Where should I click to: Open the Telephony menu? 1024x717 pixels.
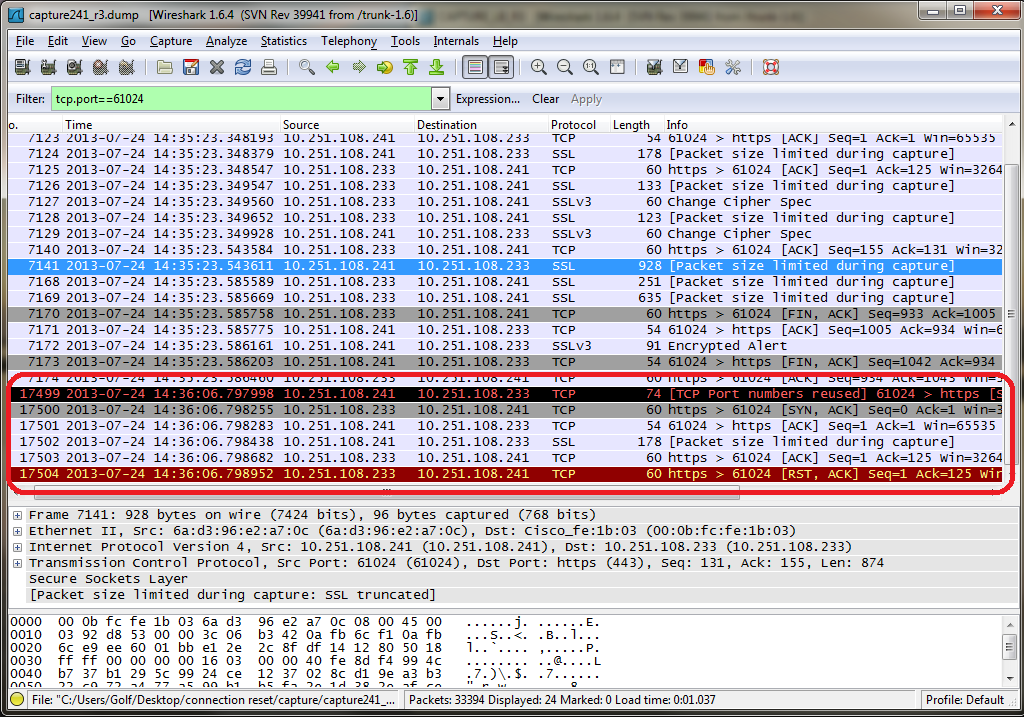pyautogui.click(x=349, y=40)
